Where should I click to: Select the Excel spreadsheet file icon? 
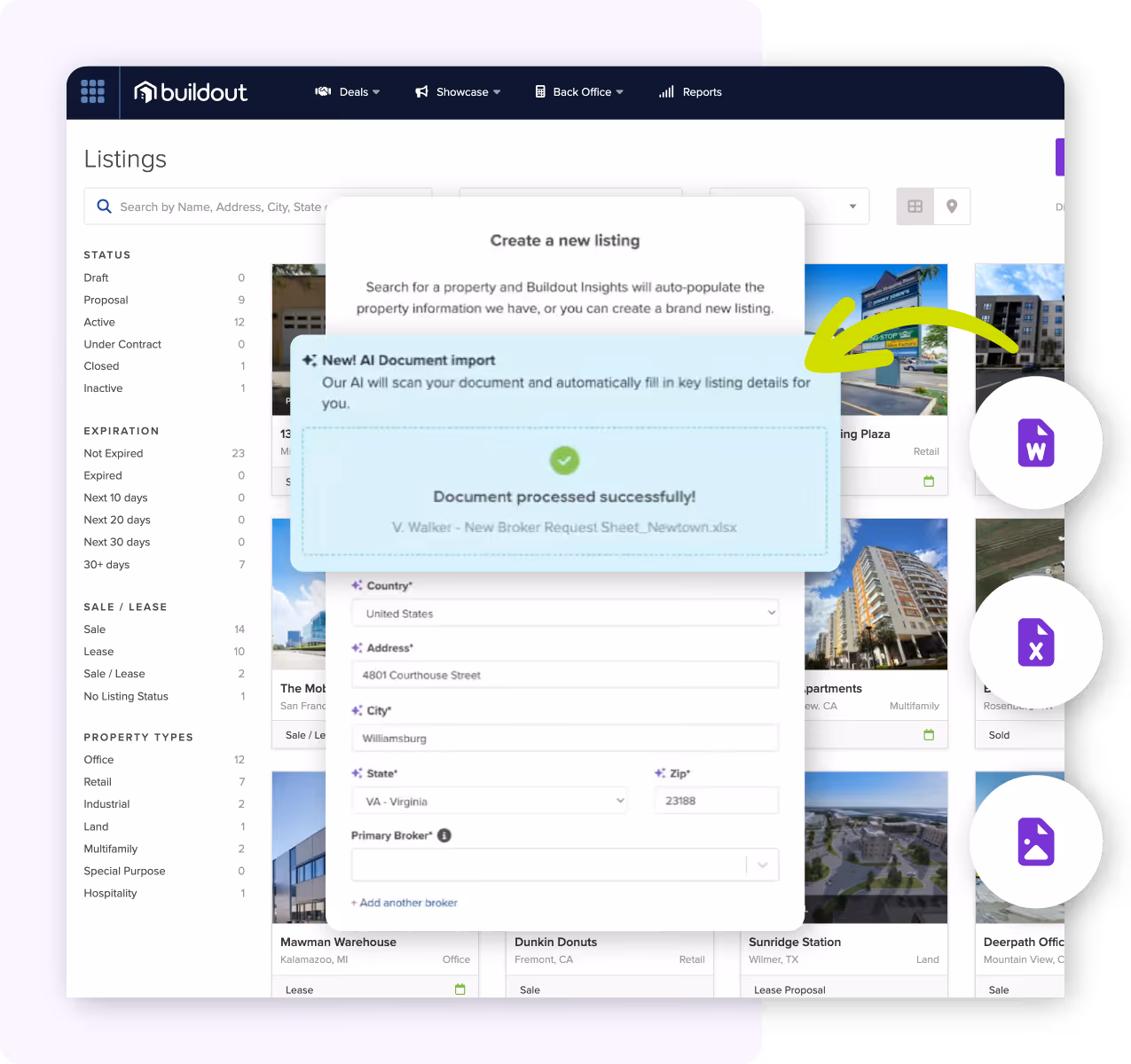(x=1036, y=642)
